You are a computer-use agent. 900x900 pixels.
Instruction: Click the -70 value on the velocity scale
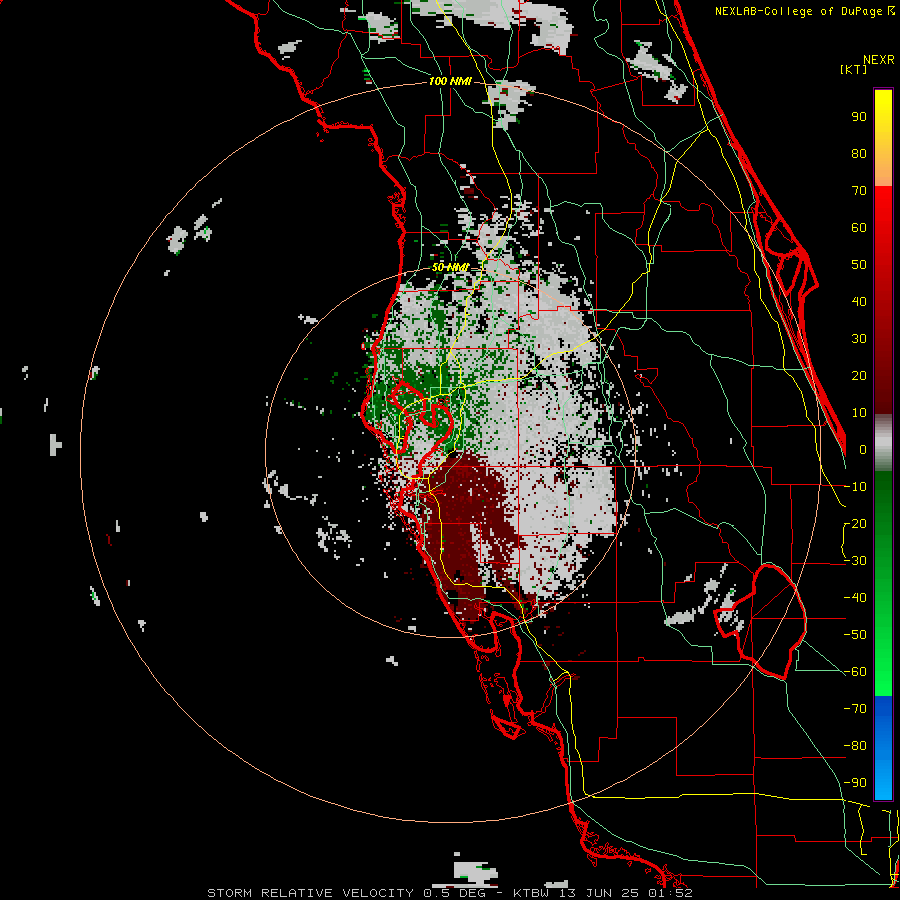[x=855, y=709]
